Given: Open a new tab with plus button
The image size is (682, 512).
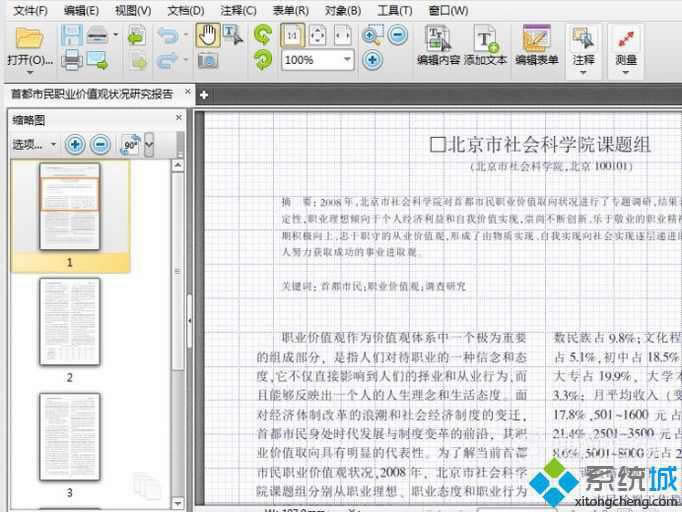Looking at the screenshot, I should click(204, 95).
